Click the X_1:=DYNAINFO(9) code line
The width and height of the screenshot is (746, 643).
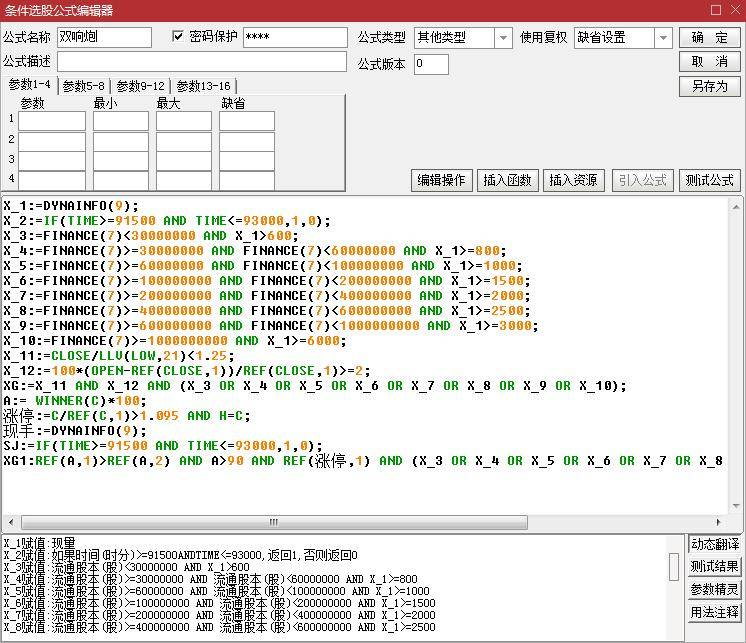pos(71,206)
